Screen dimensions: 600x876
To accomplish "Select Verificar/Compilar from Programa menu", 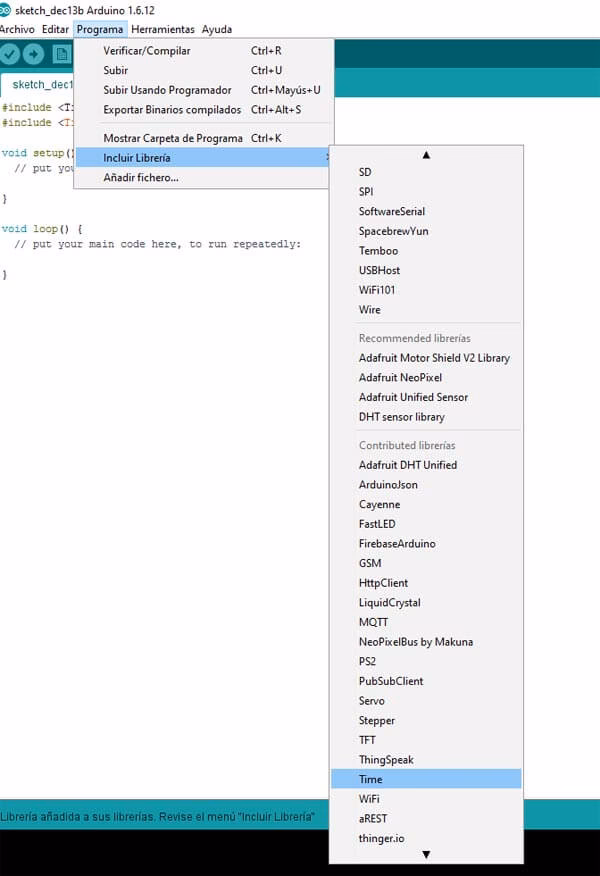I will [x=147, y=51].
